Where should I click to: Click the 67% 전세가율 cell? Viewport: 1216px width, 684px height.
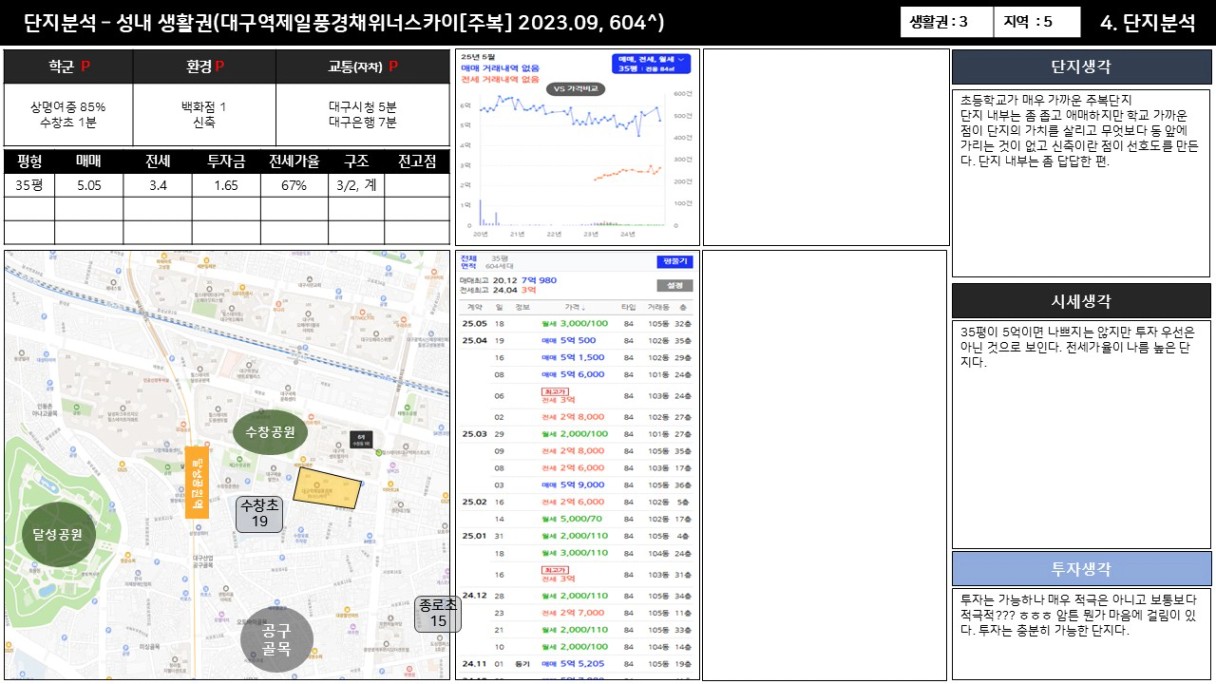pyautogui.click(x=294, y=185)
